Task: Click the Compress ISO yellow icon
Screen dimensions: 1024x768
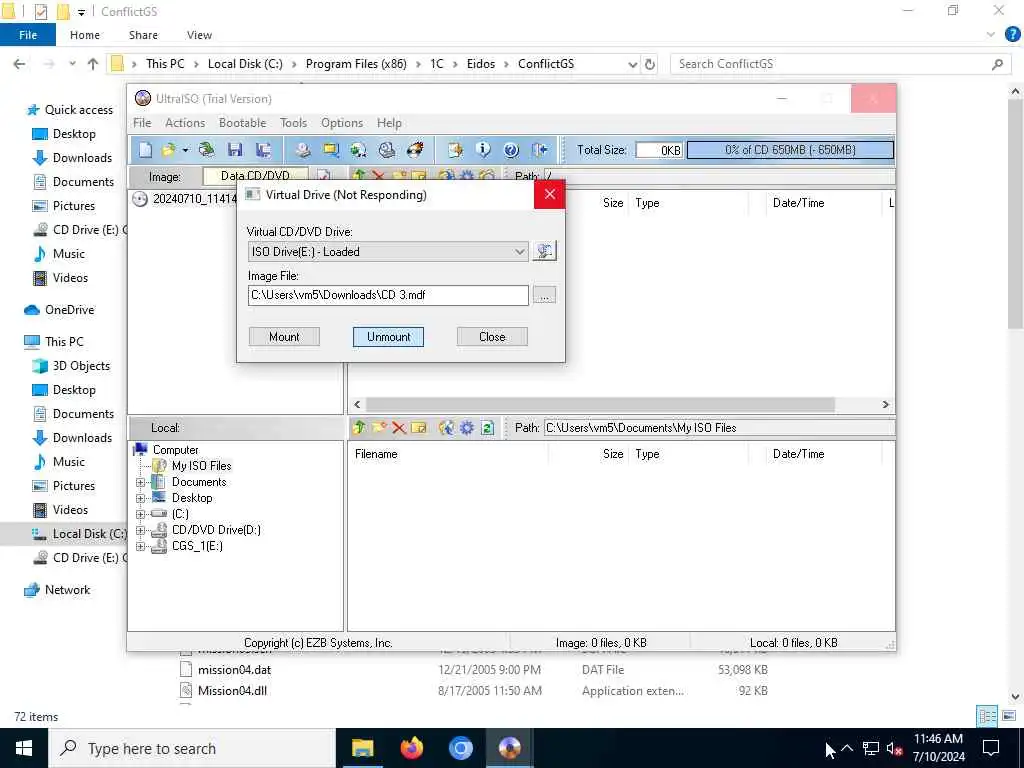Action: click(331, 150)
